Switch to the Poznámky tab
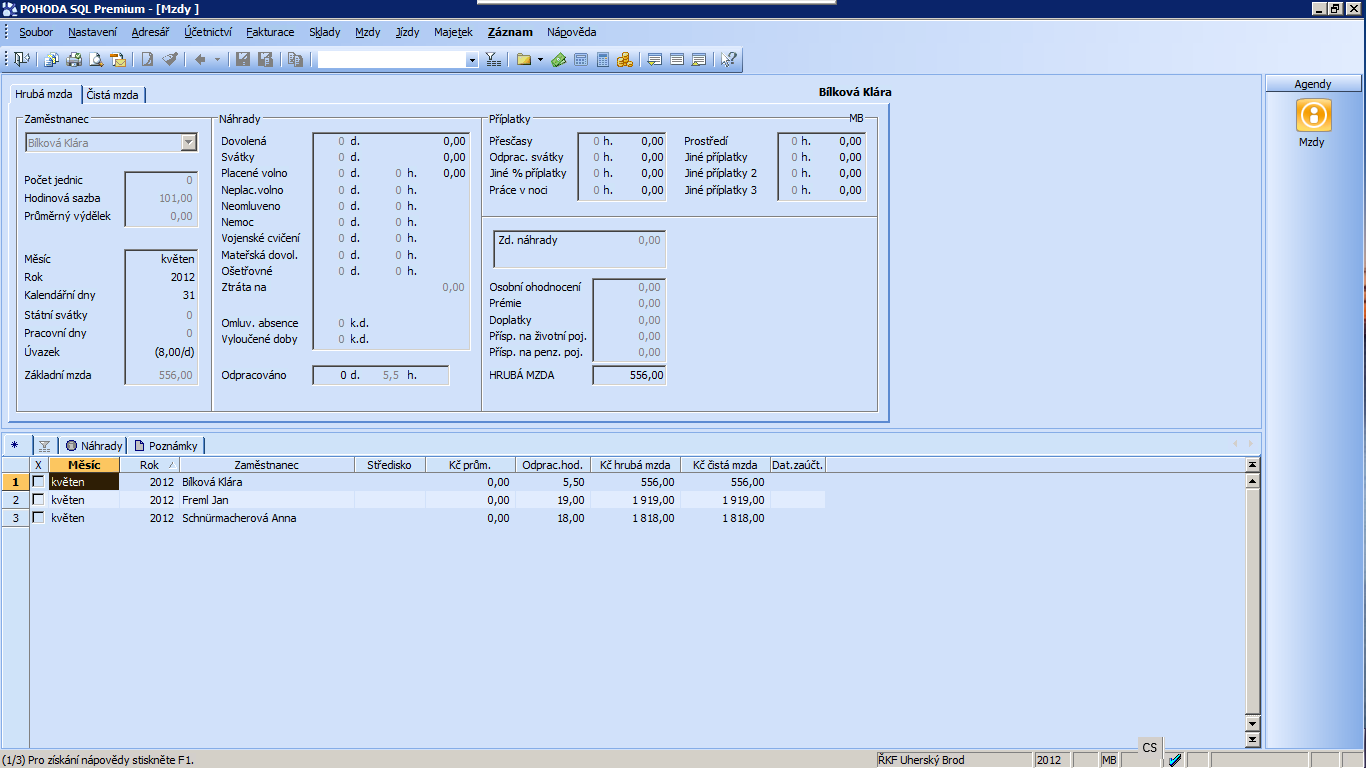 click(x=167, y=445)
